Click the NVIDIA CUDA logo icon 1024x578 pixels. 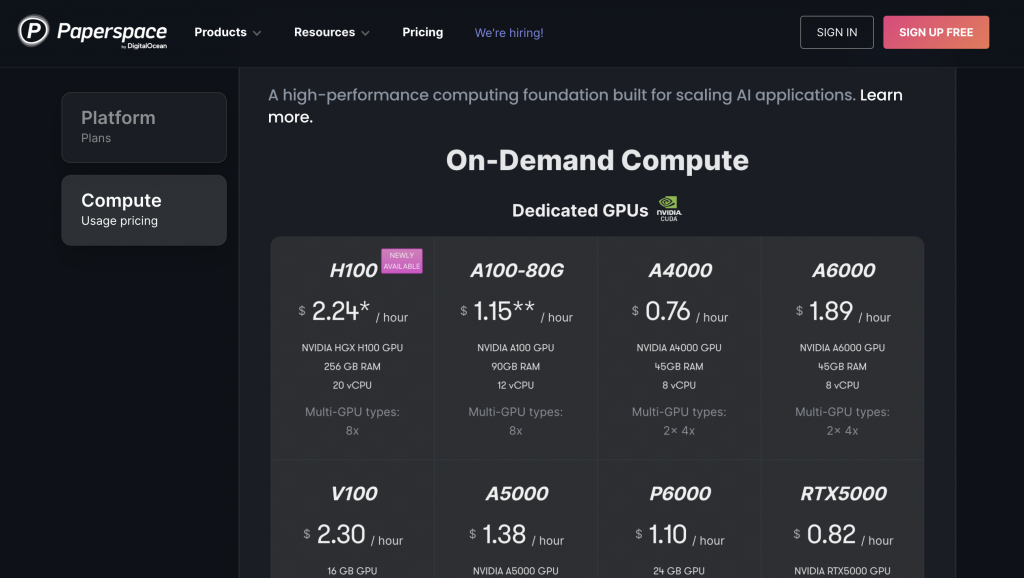click(x=669, y=209)
